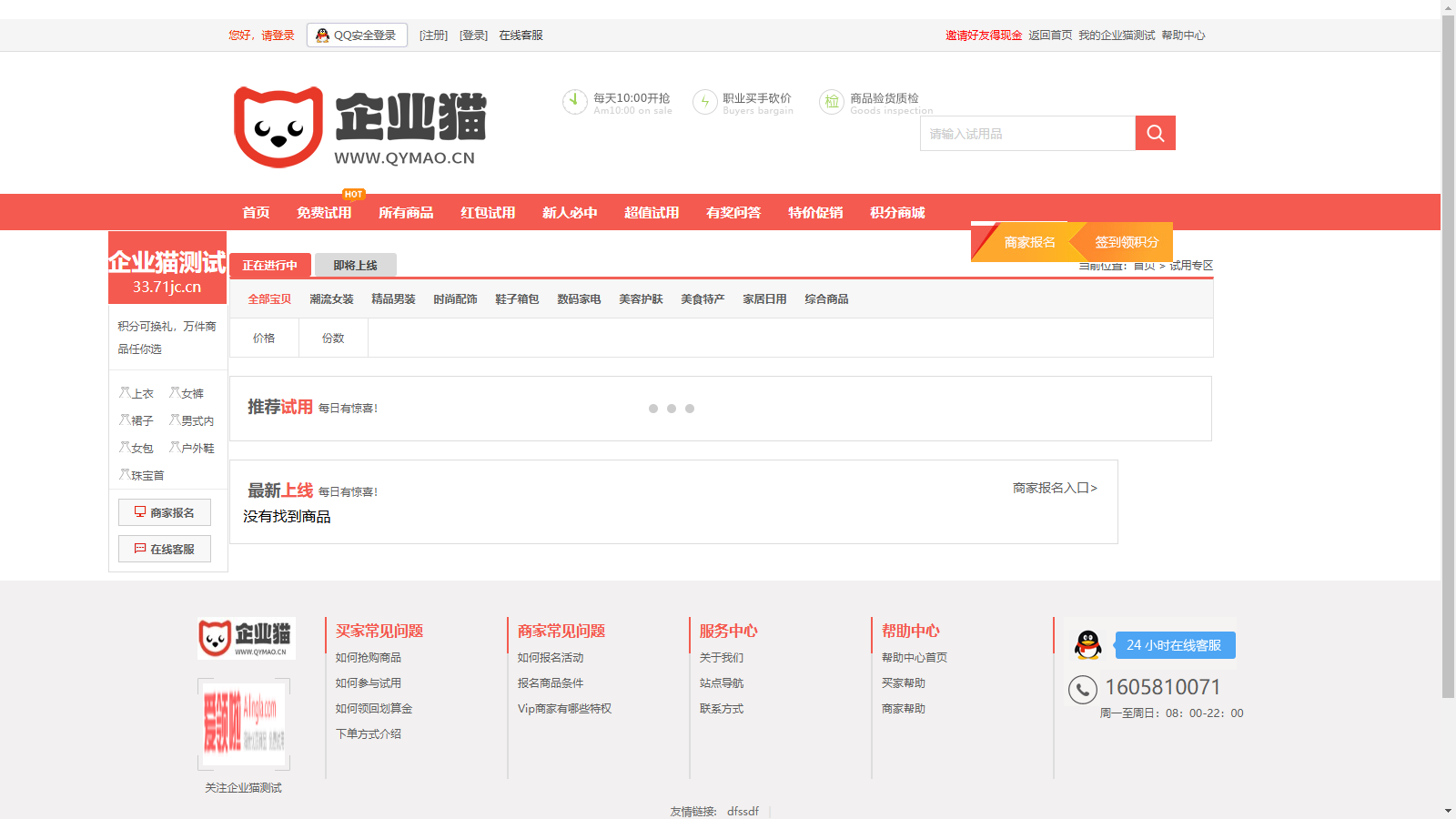Filter by 潮流女装 category
The height and width of the screenshot is (819, 1456).
(331, 298)
